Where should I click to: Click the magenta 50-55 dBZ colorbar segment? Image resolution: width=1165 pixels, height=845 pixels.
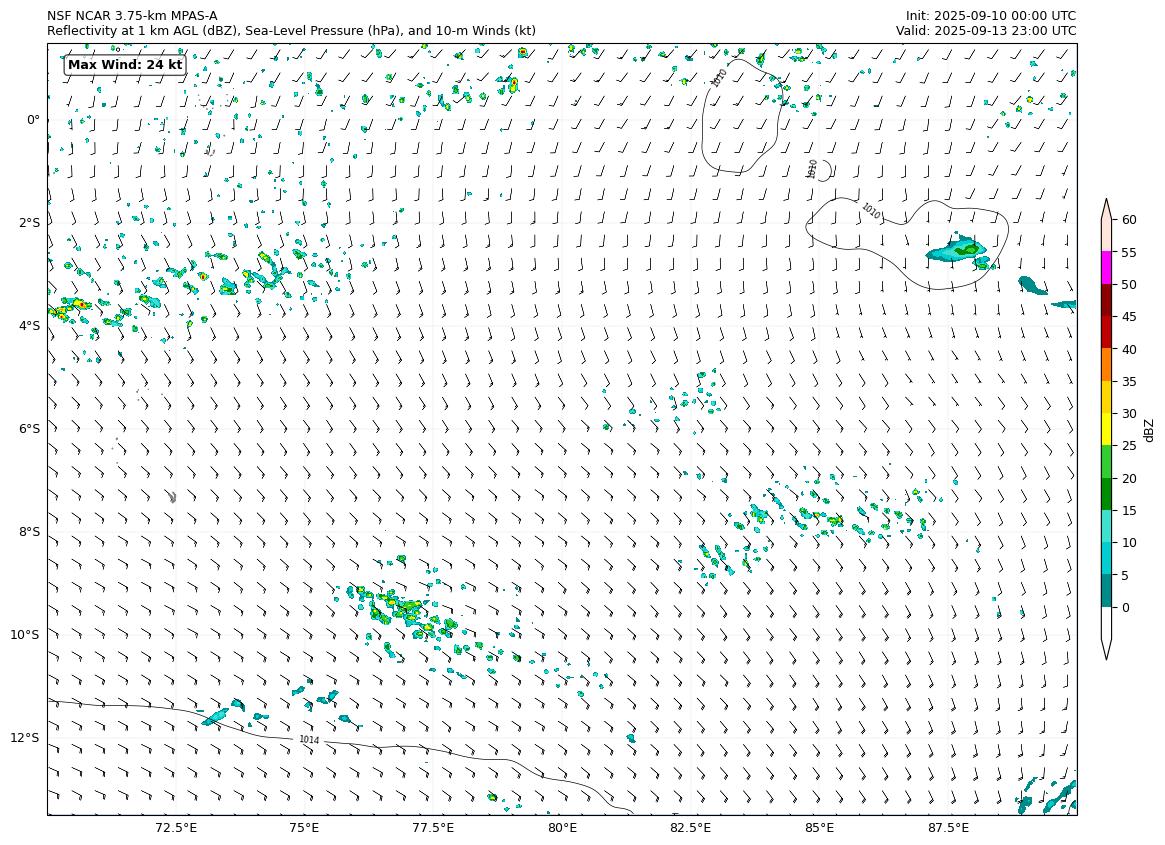click(x=1107, y=267)
